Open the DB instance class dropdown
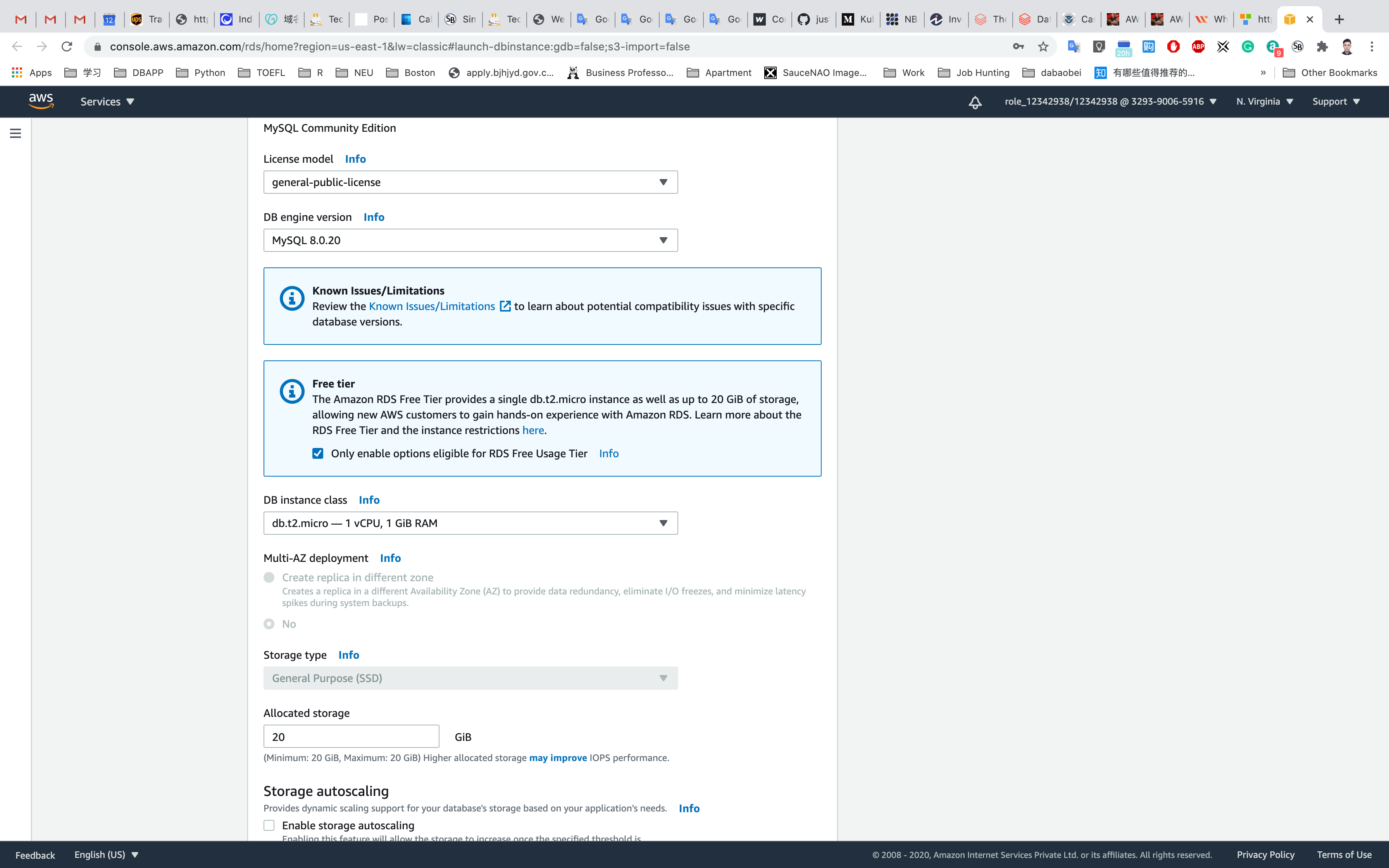The width and height of the screenshot is (1389, 868). [470, 523]
